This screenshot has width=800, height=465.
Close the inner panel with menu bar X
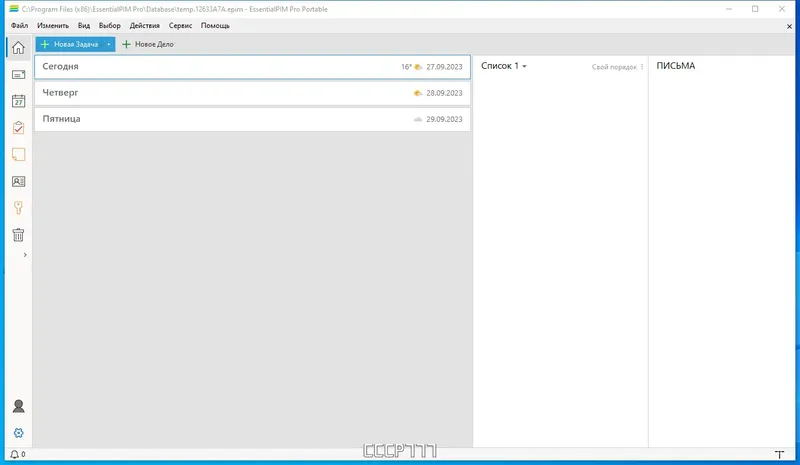tap(789, 27)
